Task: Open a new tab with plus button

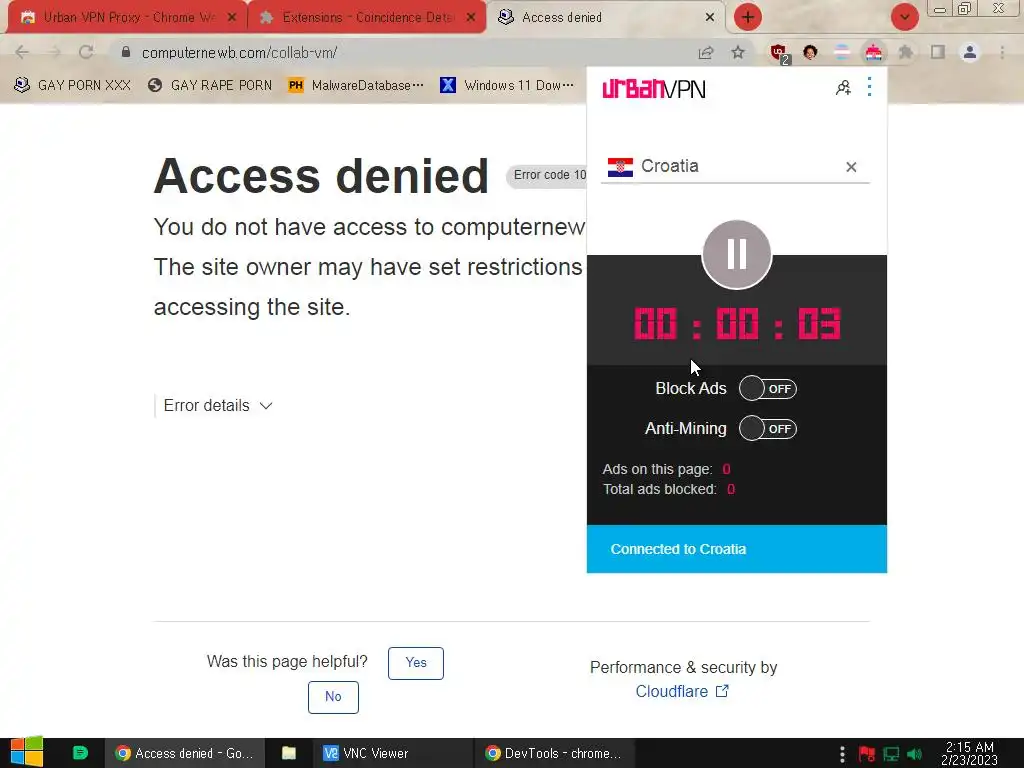Action: pos(748,17)
